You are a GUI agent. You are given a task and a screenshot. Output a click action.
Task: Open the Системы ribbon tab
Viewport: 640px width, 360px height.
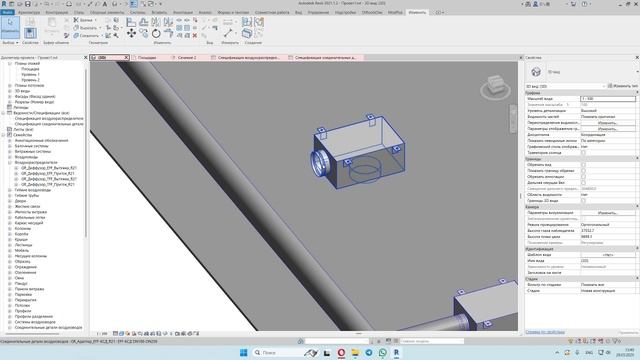click(x=138, y=13)
